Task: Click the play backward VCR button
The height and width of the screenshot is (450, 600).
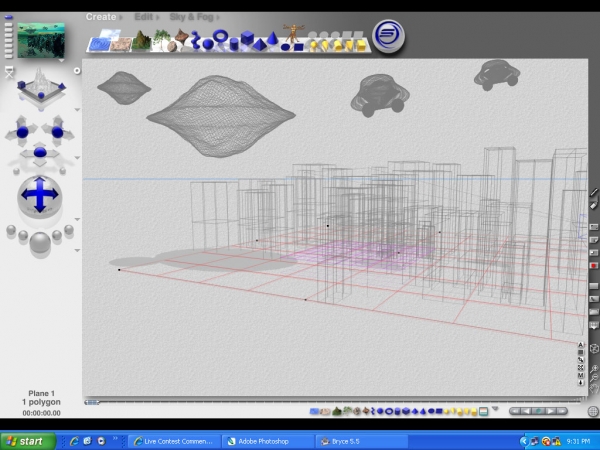Action: [x=526, y=411]
